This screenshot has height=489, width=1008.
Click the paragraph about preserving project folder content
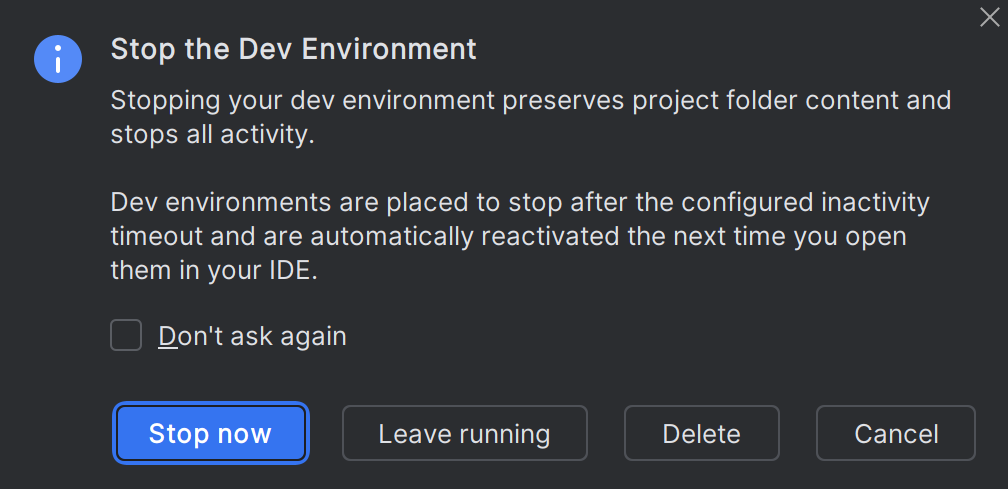530,117
